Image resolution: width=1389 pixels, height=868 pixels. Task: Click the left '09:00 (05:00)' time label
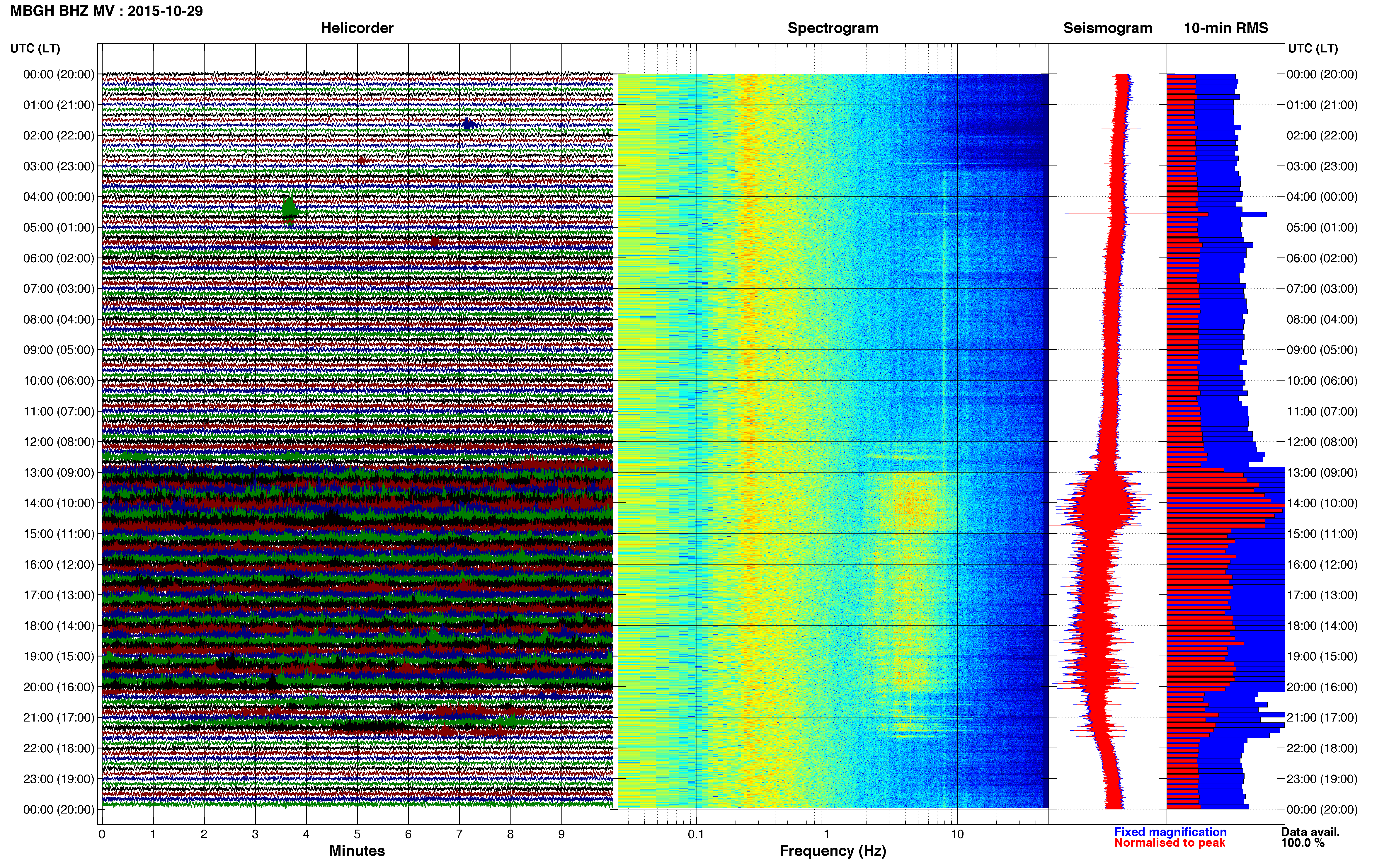(x=59, y=350)
